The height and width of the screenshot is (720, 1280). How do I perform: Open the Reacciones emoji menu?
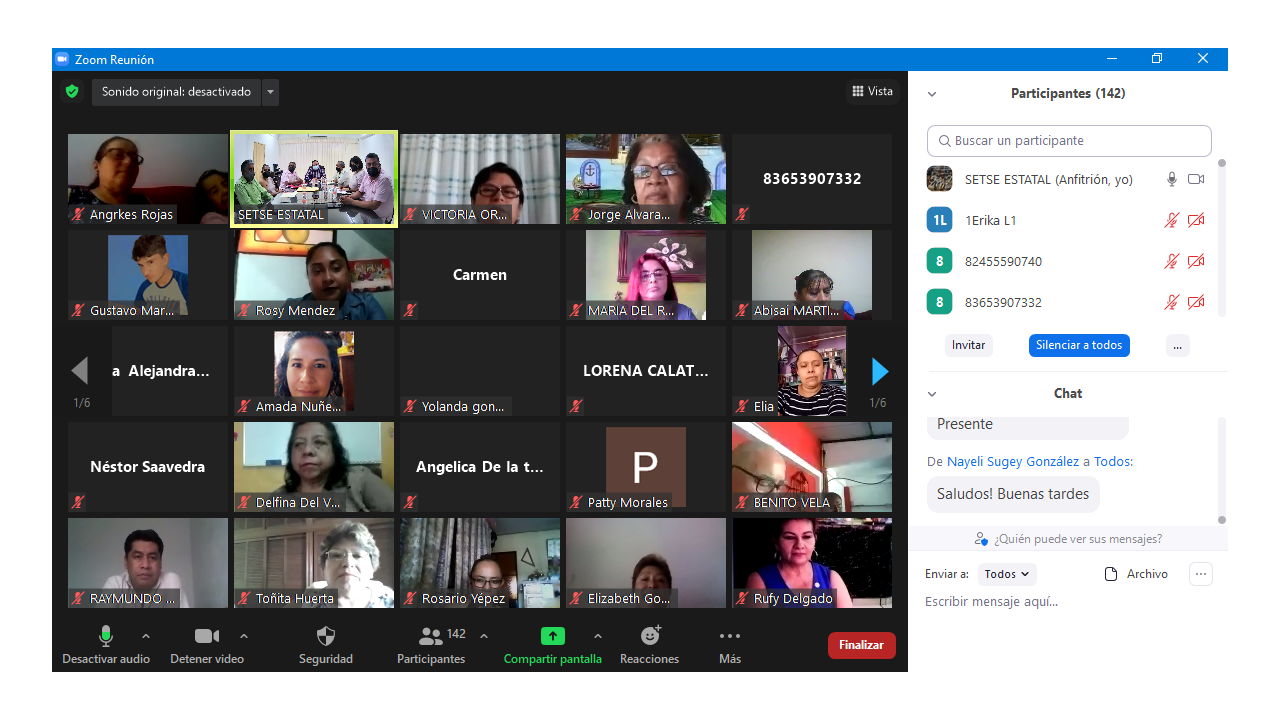coord(650,645)
